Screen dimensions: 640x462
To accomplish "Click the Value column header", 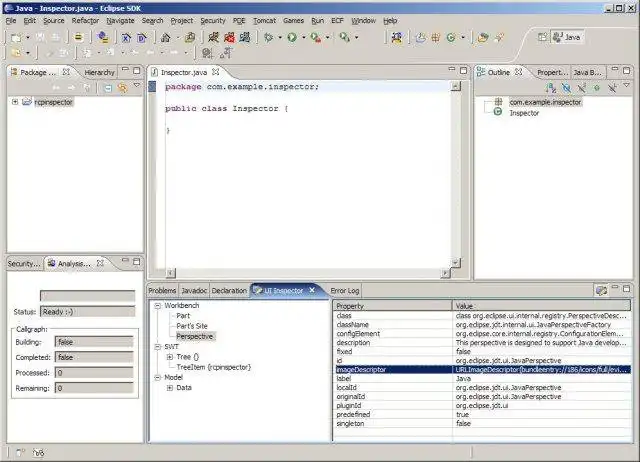I will coord(541,306).
